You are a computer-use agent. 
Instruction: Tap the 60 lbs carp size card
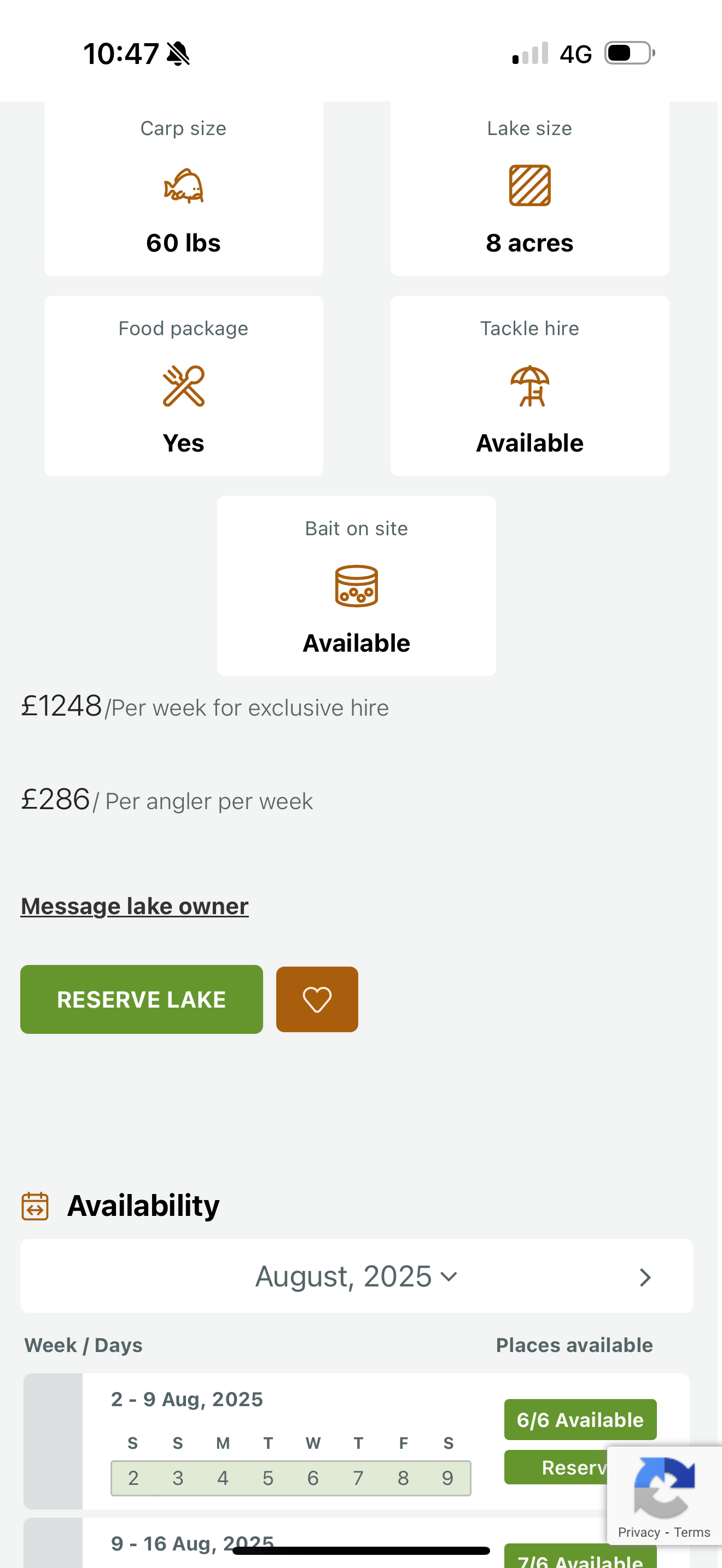(183, 189)
